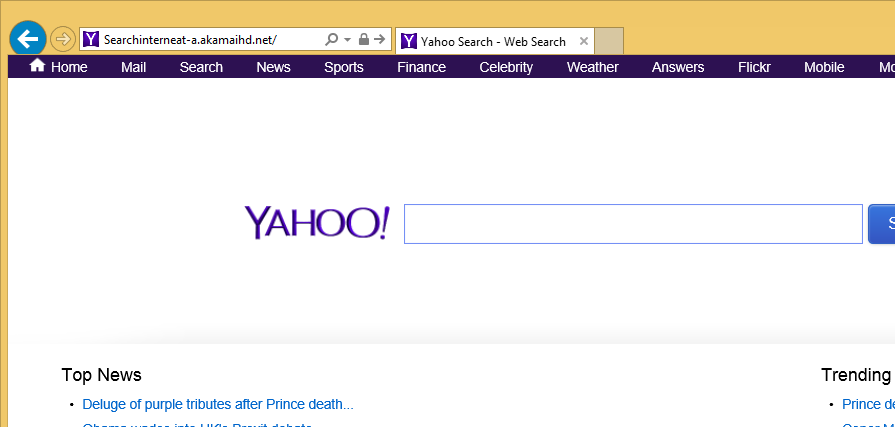Image resolution: width=895 pixels, height=427 pixels.
Task: Open Celebrity in the Yahoo navigation bar
Action: point(506,67)
